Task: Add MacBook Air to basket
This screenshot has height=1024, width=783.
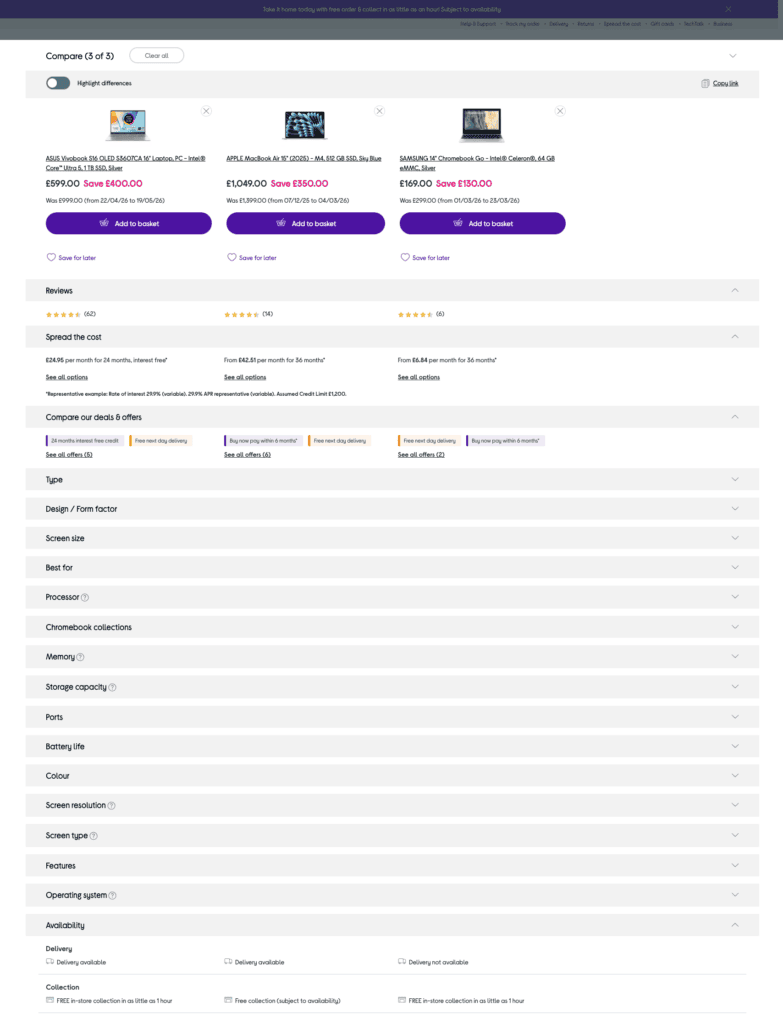Action: [x=306, y=223]
